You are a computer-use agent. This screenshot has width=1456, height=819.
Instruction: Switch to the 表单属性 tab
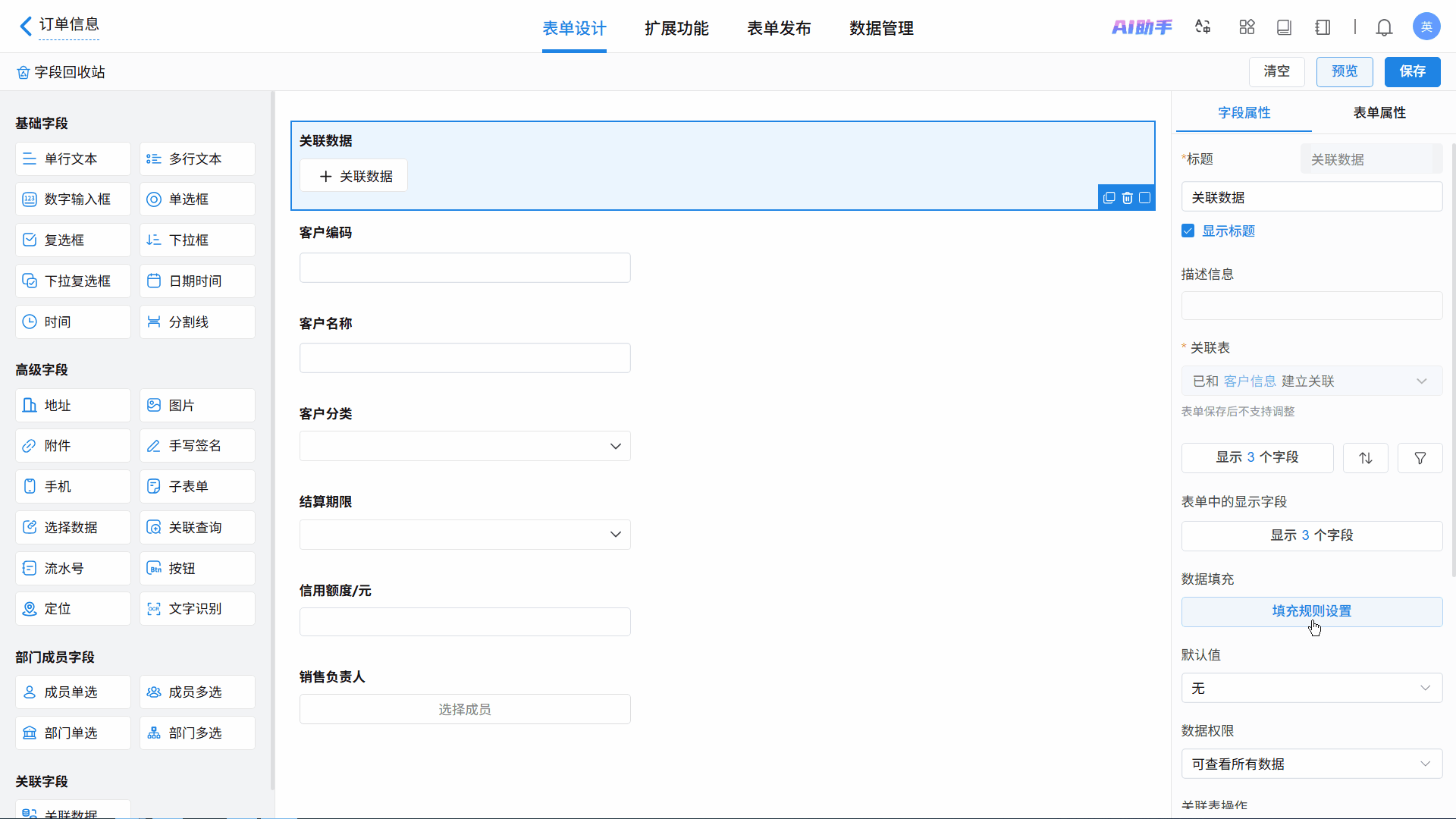coord(1379,113)
